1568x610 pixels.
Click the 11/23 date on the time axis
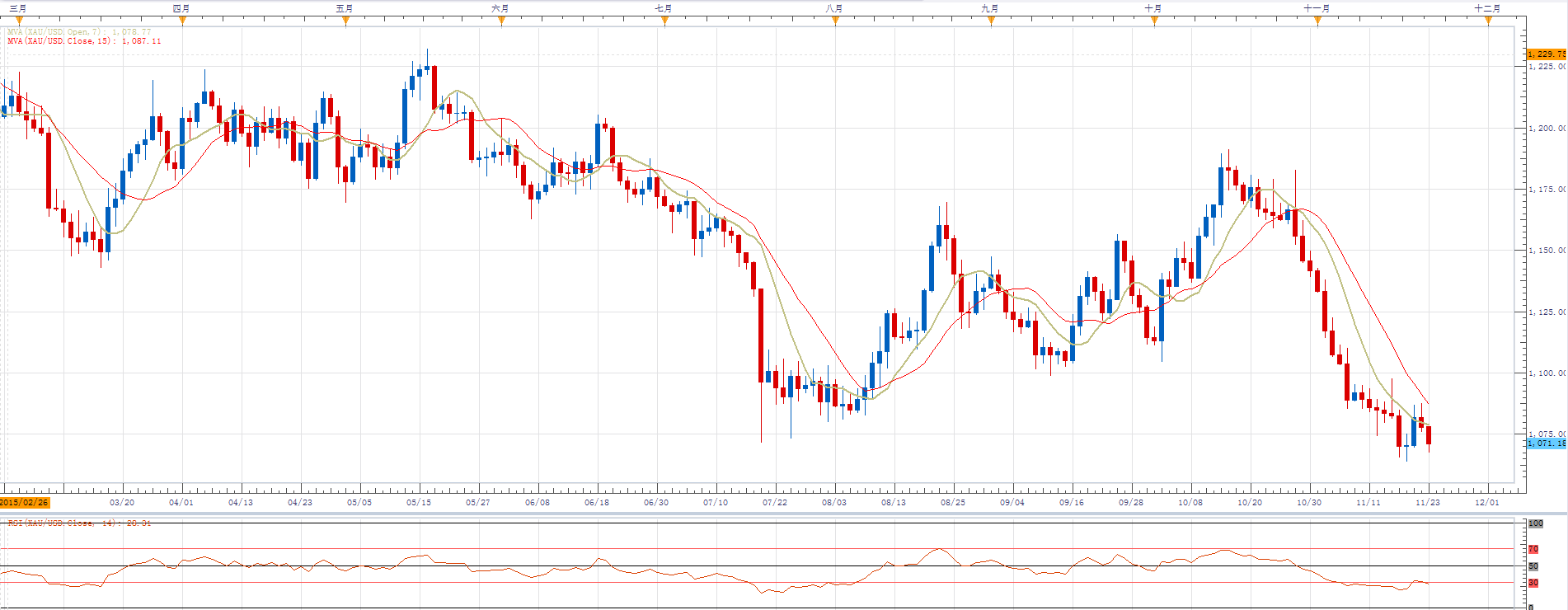(1428, 502)
